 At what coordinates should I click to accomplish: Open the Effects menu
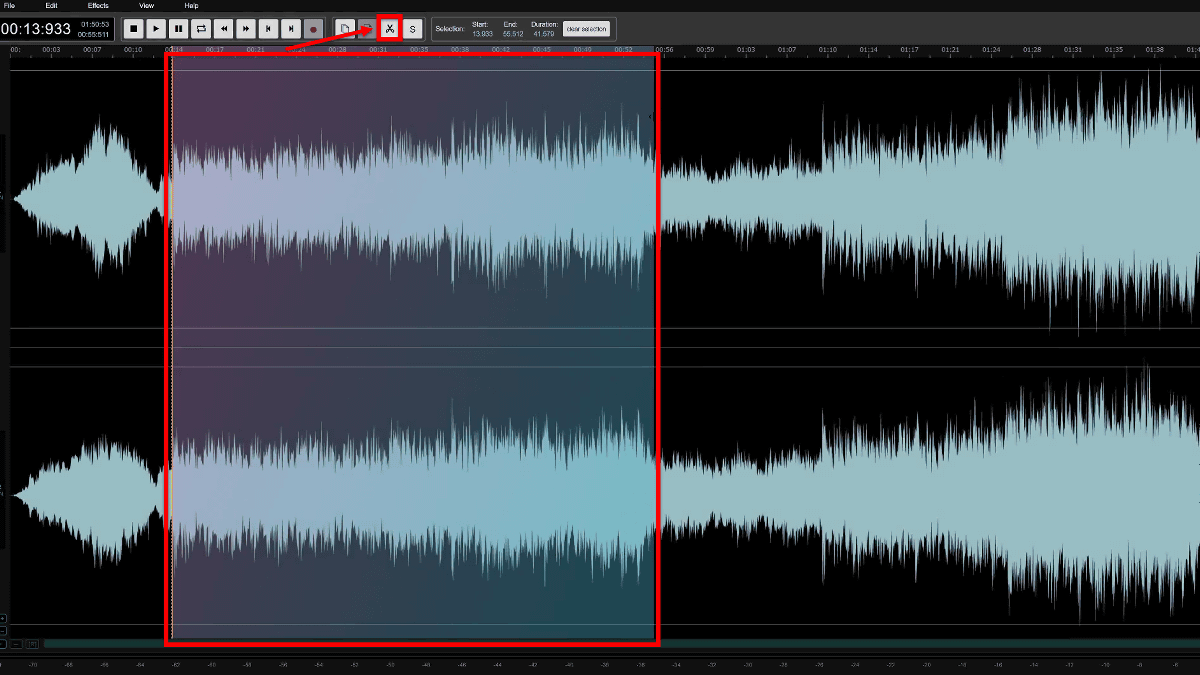click(98, 6)
